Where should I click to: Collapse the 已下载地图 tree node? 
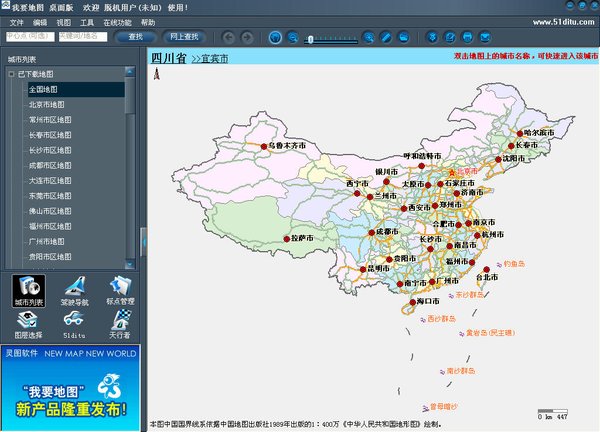pyautogui.click(x=11, y=74)
